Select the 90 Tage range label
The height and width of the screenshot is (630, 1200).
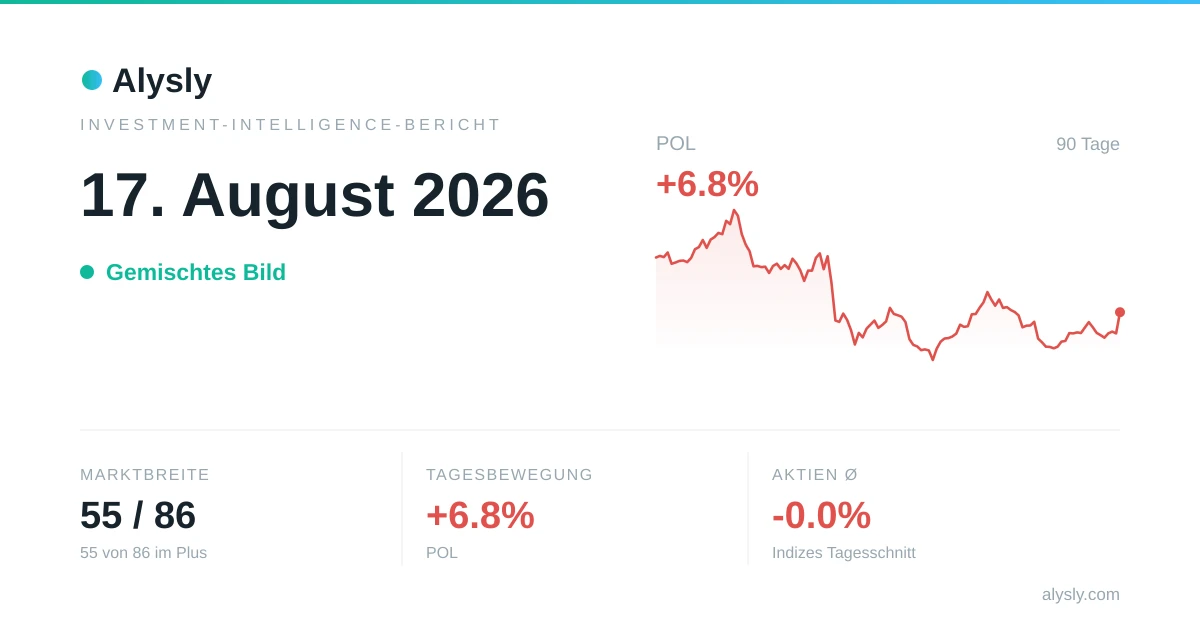[x=1088, y=144]
